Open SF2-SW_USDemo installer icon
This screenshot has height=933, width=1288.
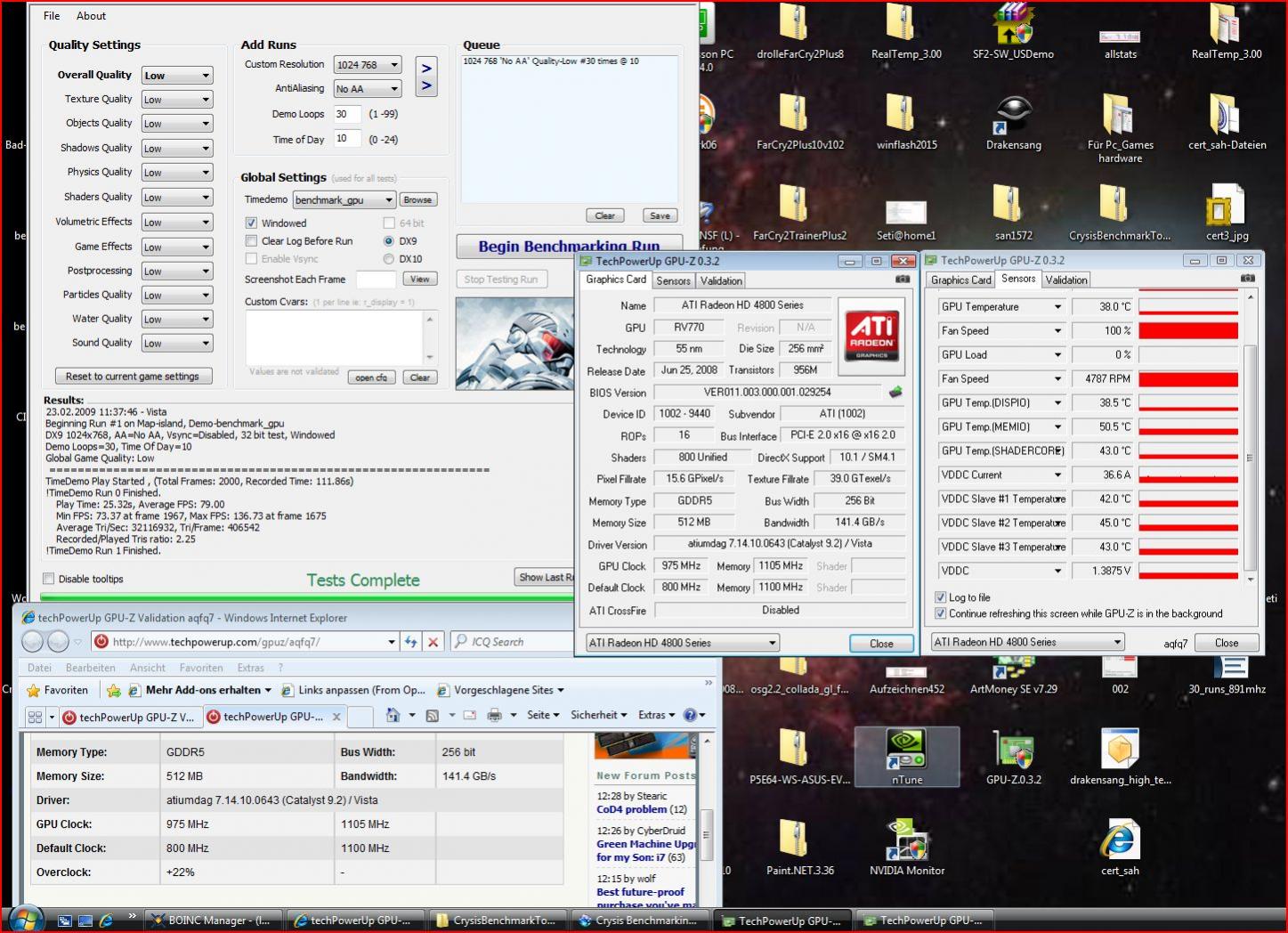pyautogui.click(x=1013, y=31)
